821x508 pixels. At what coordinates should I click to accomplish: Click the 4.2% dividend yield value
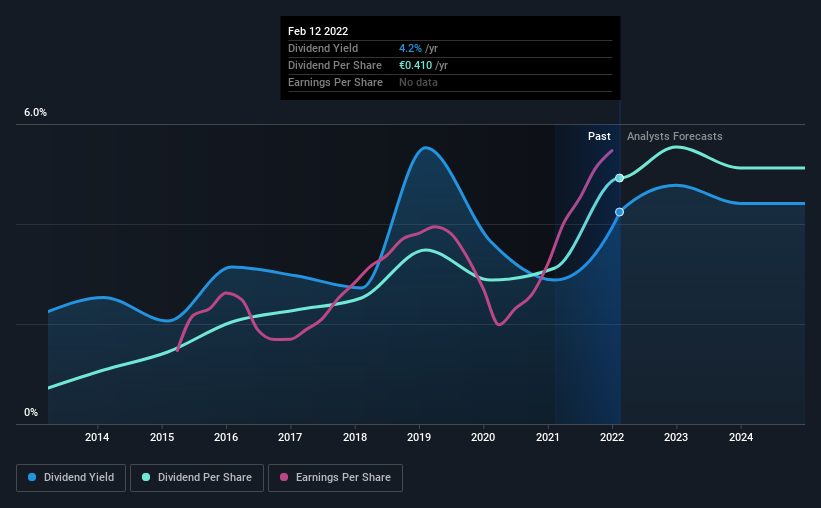[410, 48]
